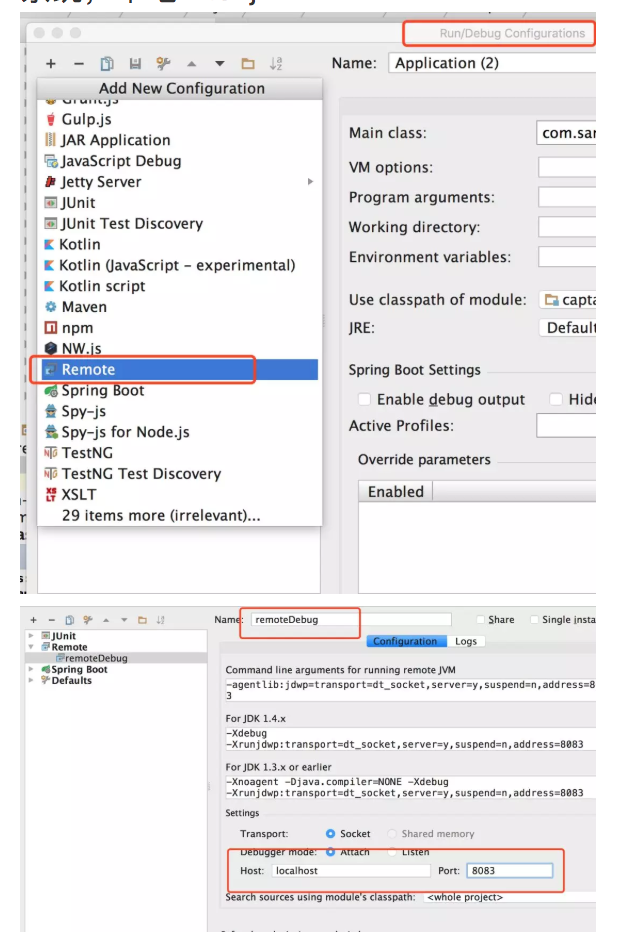
Task: Choose JavaScript Debug configuration type
Action: pos(180,161)
